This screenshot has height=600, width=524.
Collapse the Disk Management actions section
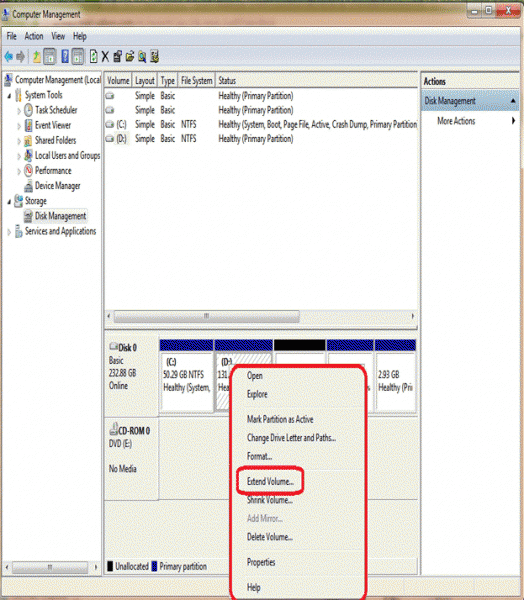513,101
